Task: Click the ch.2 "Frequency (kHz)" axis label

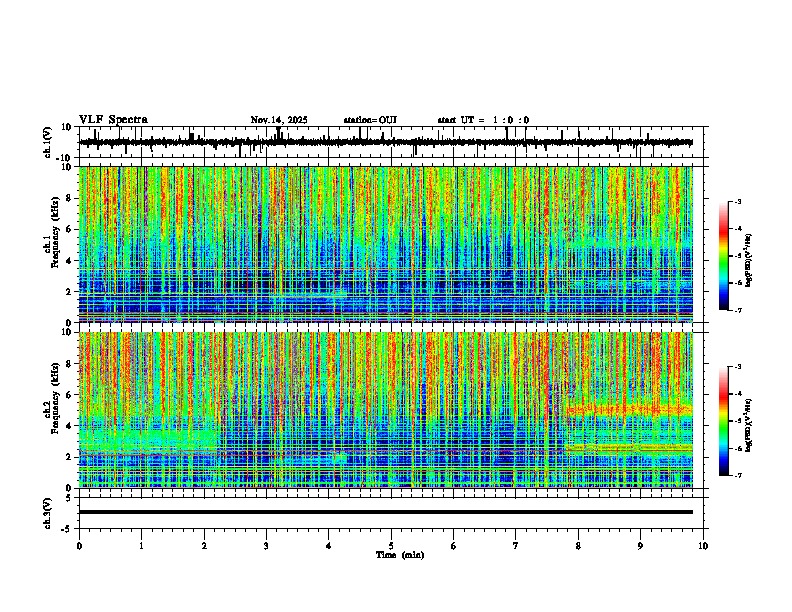Action: point(56,398)
